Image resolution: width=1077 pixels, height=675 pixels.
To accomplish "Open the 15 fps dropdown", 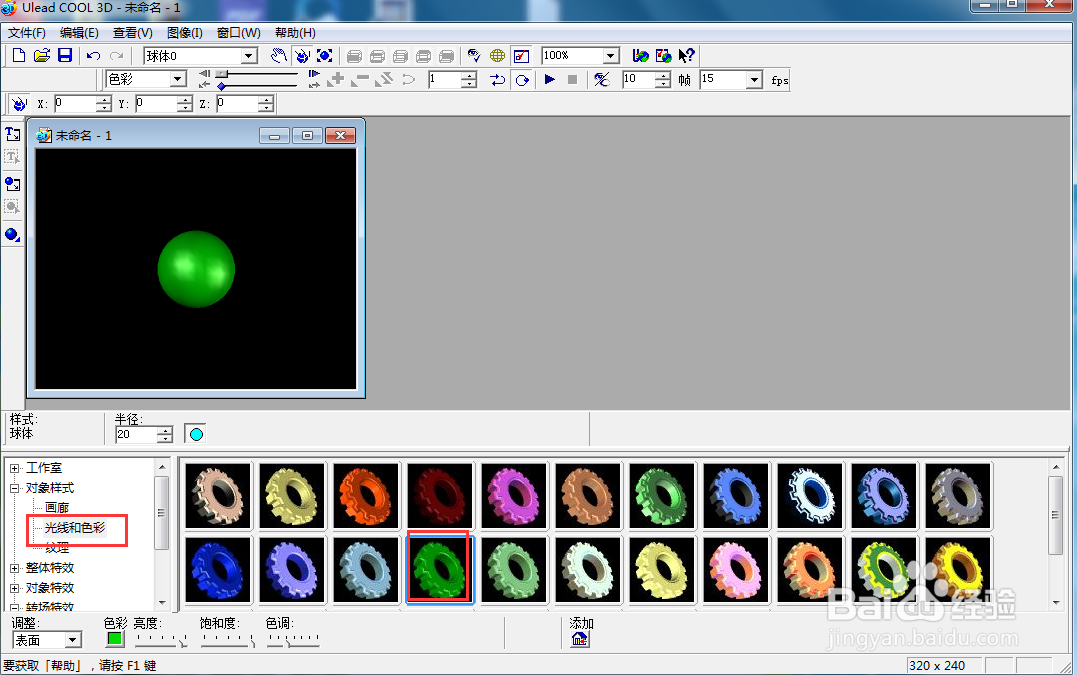I will pyautogui.click(x=754, y=80).
